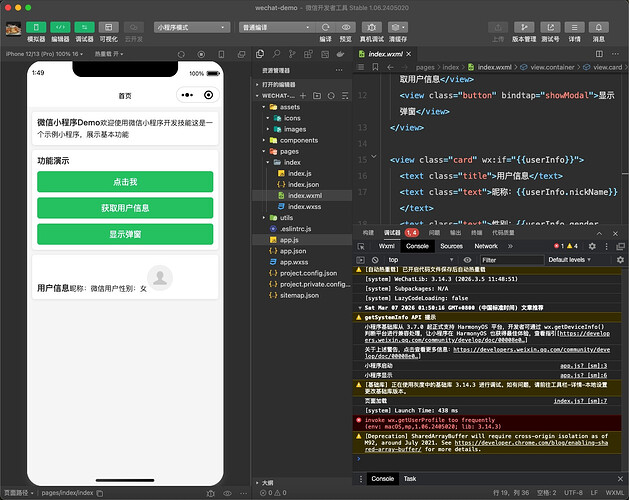
Task: Open the 普通编译 compile mode dropdown
Action: [x=277, y=27]
